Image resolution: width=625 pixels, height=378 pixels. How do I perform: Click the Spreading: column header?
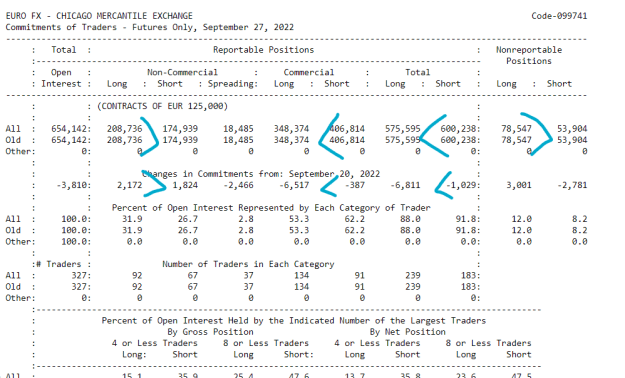tap(233, 84)
